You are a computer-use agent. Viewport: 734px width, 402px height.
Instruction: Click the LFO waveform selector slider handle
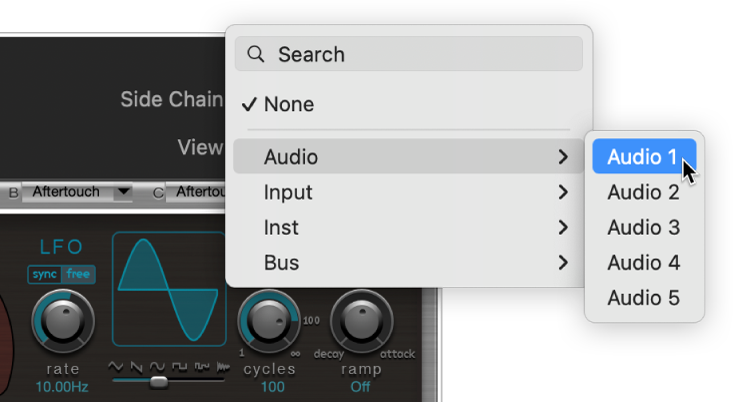point(158,381)
